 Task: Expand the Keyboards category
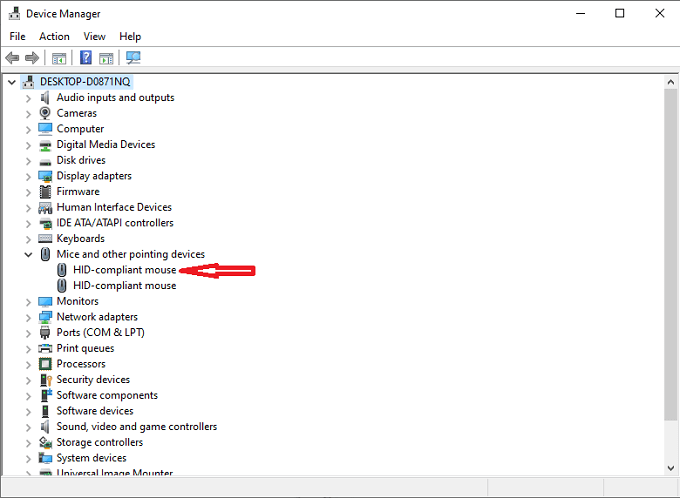[28, 239]
